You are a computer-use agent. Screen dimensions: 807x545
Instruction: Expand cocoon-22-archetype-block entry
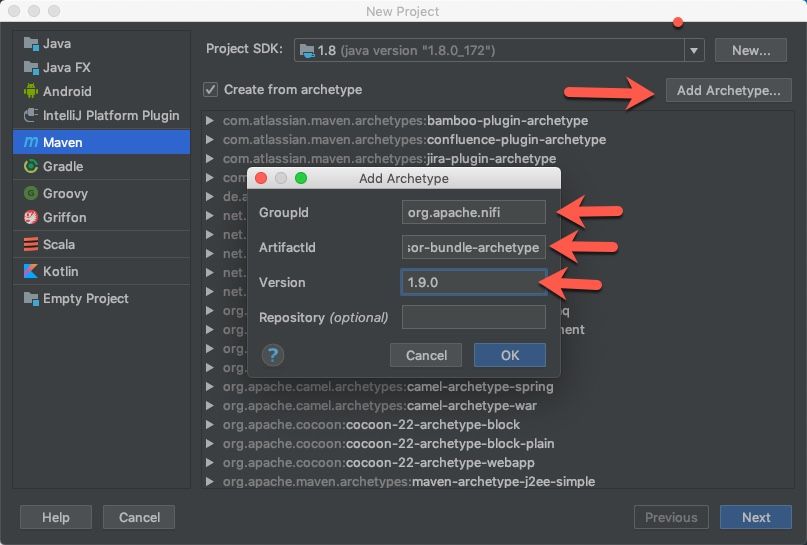point(209,425)
